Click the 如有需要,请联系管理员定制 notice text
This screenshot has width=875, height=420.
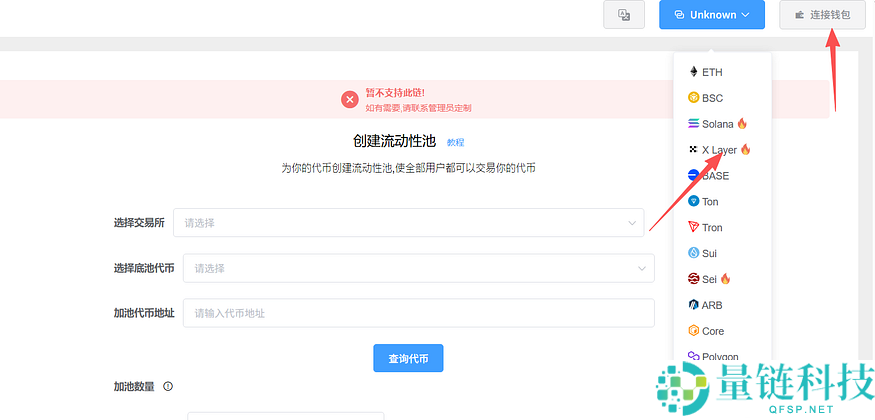coord(419,108)
